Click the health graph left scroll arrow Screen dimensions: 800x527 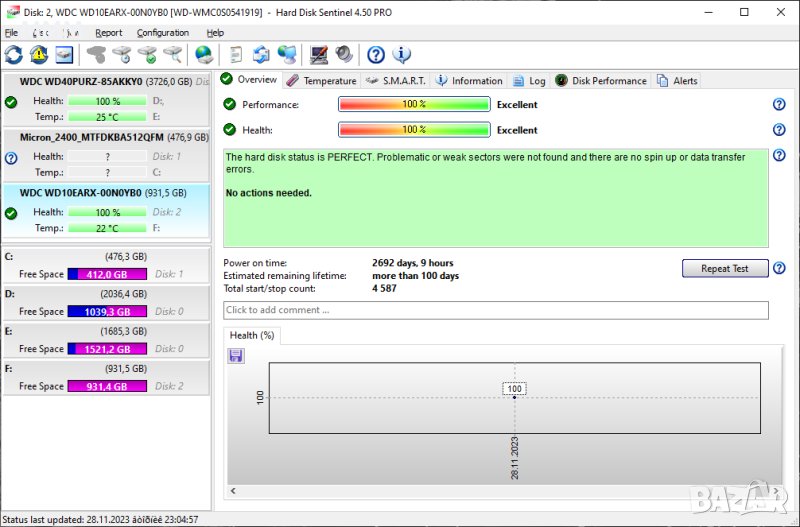[x=233, y=491]
